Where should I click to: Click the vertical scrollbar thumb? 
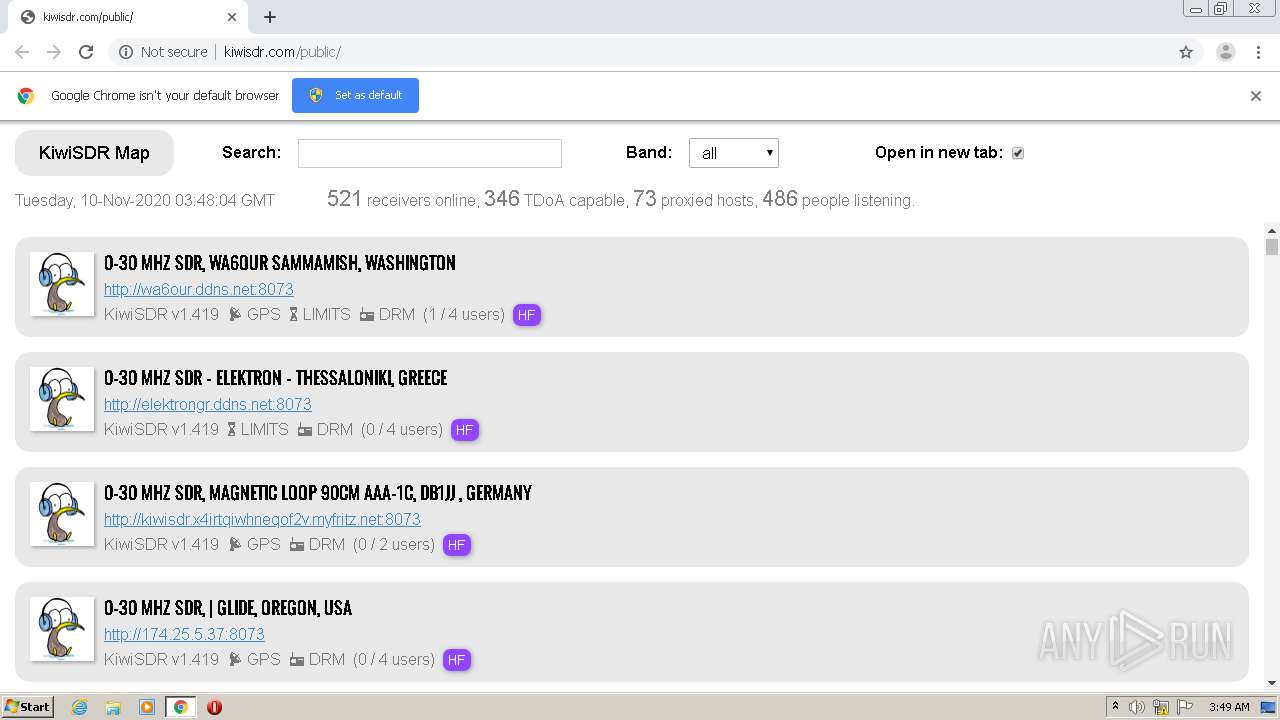point(1272,247)
